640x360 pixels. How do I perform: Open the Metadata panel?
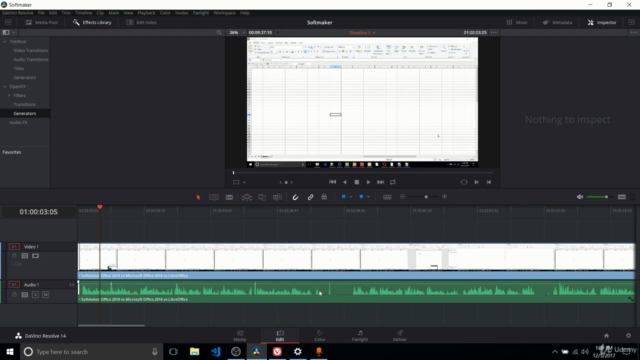558,22
